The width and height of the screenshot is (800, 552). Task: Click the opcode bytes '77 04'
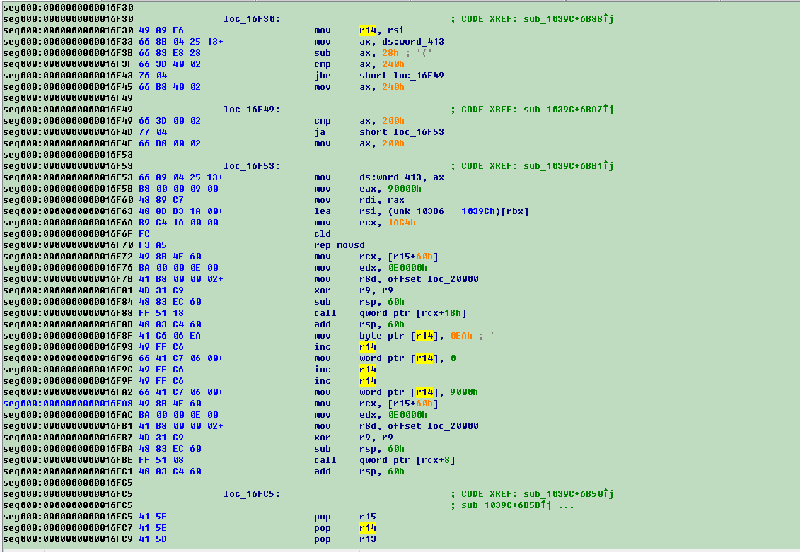pyautogui.click(x=153, y=132)
